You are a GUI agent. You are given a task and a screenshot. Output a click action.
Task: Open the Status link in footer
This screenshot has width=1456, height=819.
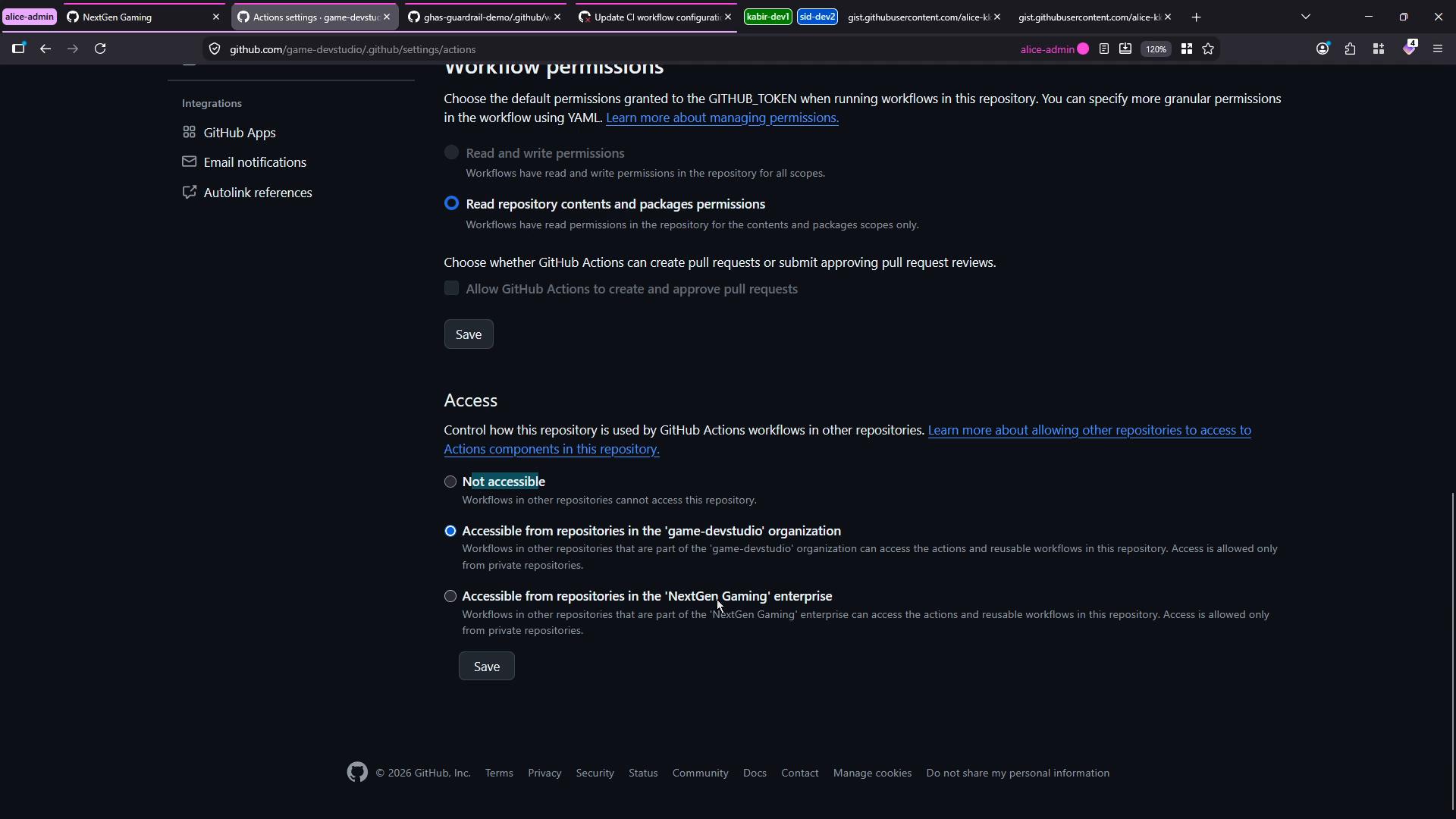(643, 773)
